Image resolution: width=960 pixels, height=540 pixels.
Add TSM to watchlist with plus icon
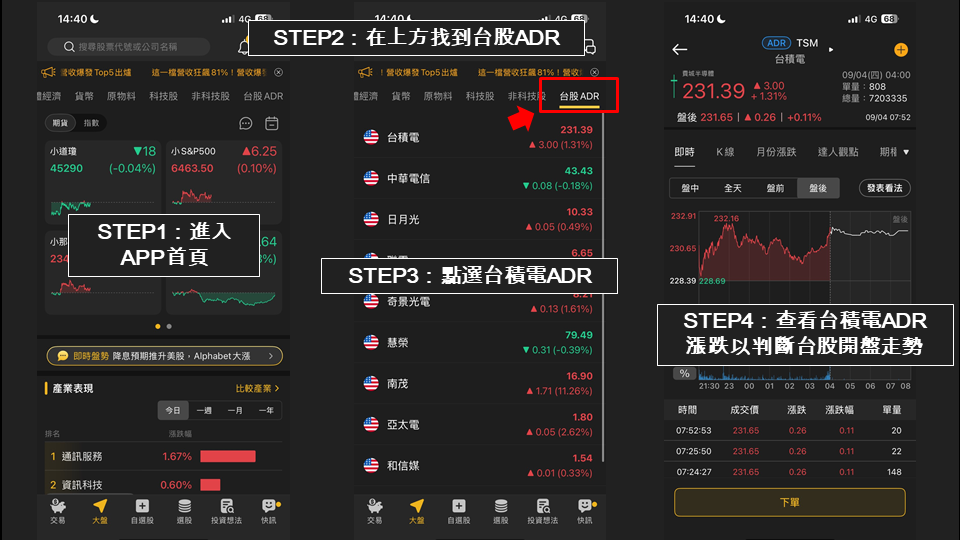point(901,50)
